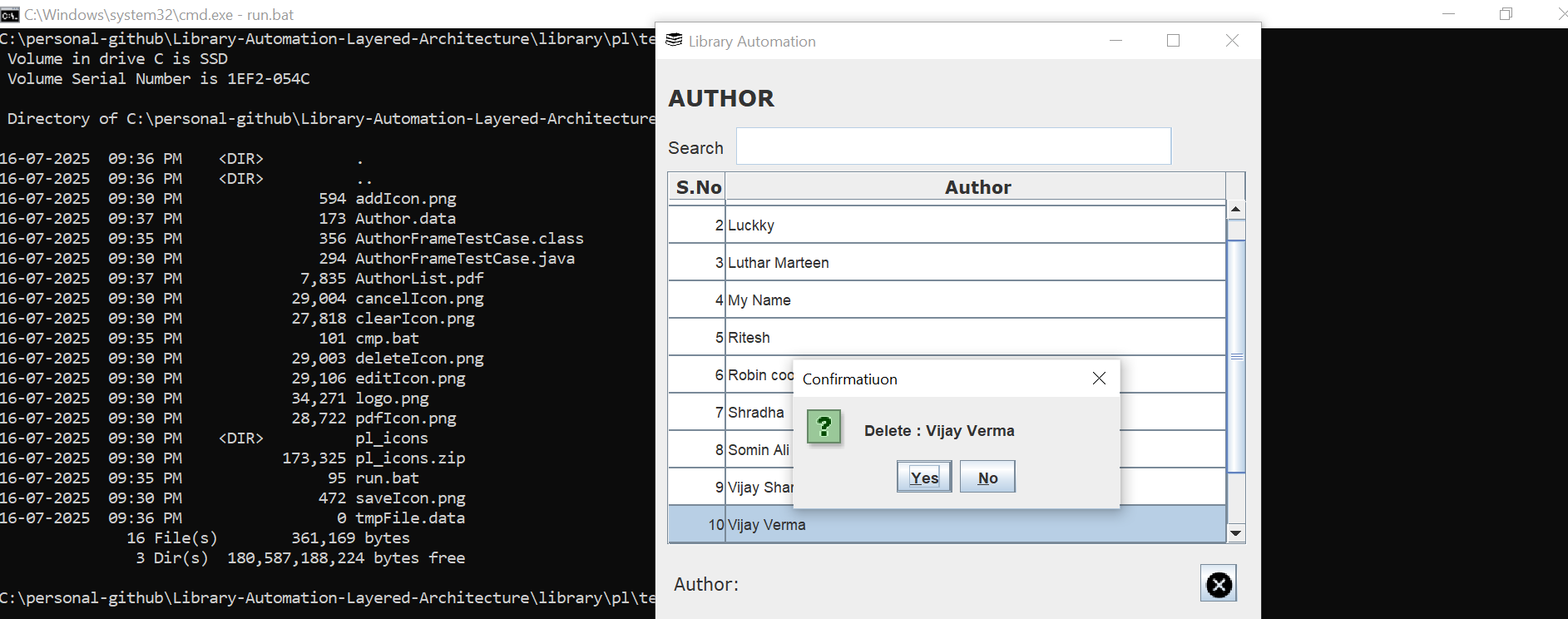This screenshot has height=619, width=1568.
Task: Click addIcon.png in the cmd listing
Action: click(x=405, y=198)
